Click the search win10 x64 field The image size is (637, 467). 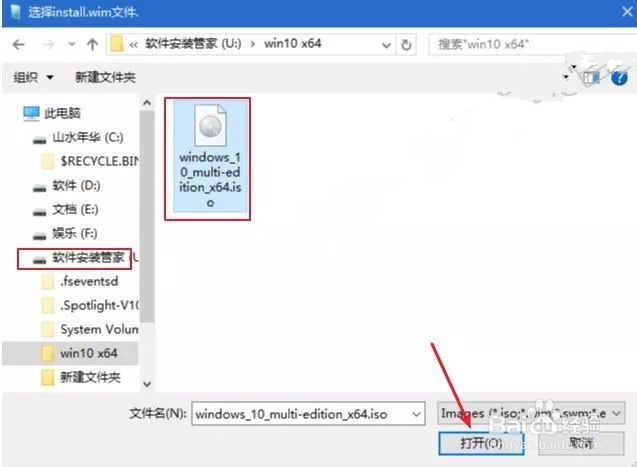point(532,44)
